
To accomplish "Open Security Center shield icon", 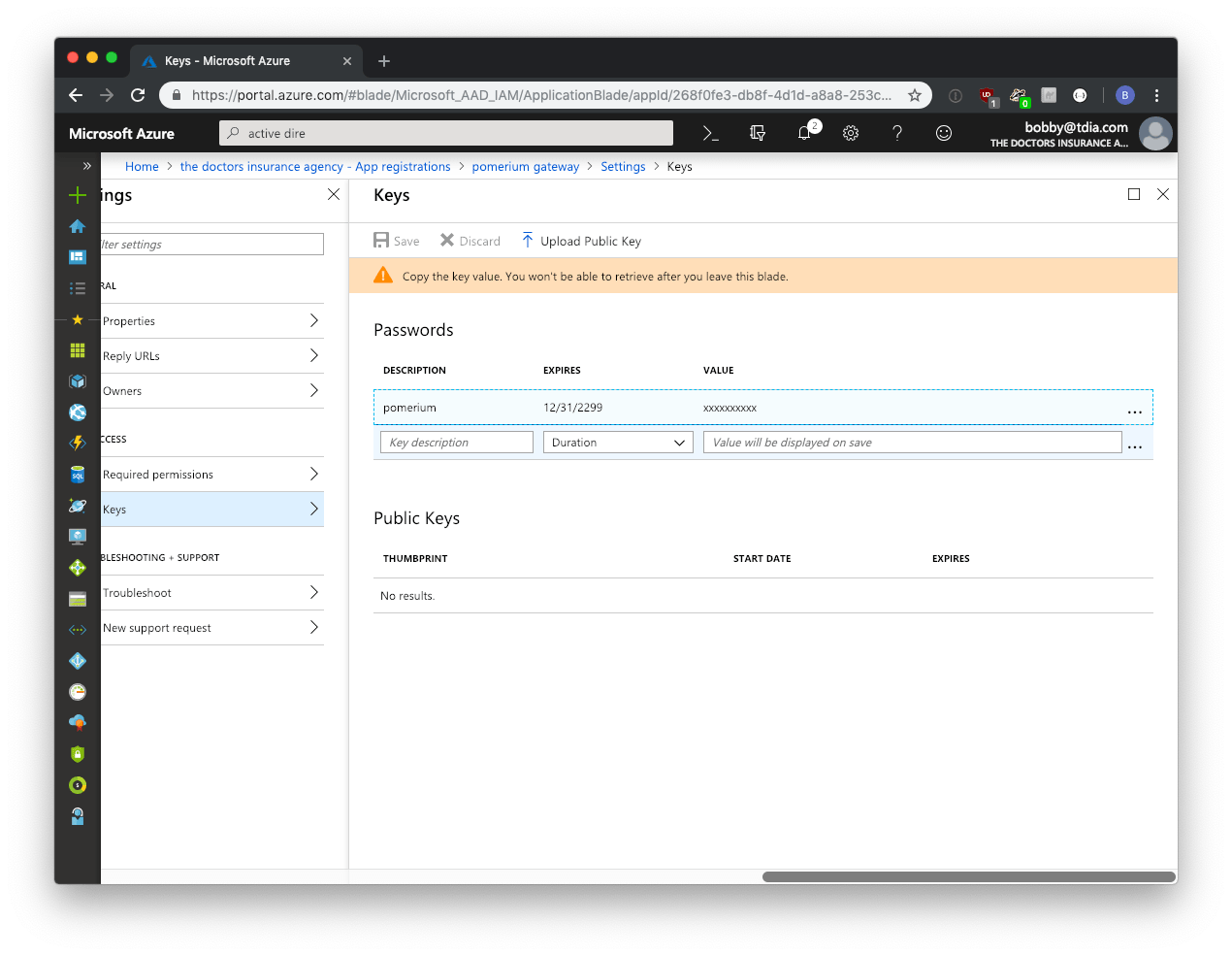I will [78, 754].
